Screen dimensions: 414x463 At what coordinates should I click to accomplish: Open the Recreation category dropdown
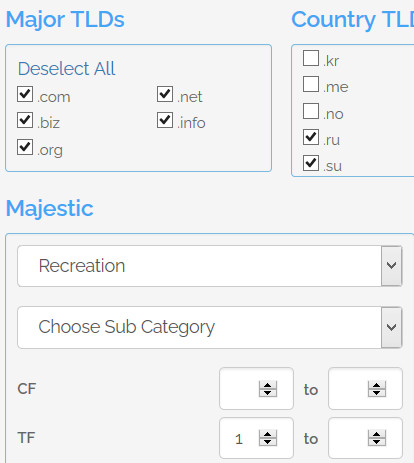tap(210, 266)
